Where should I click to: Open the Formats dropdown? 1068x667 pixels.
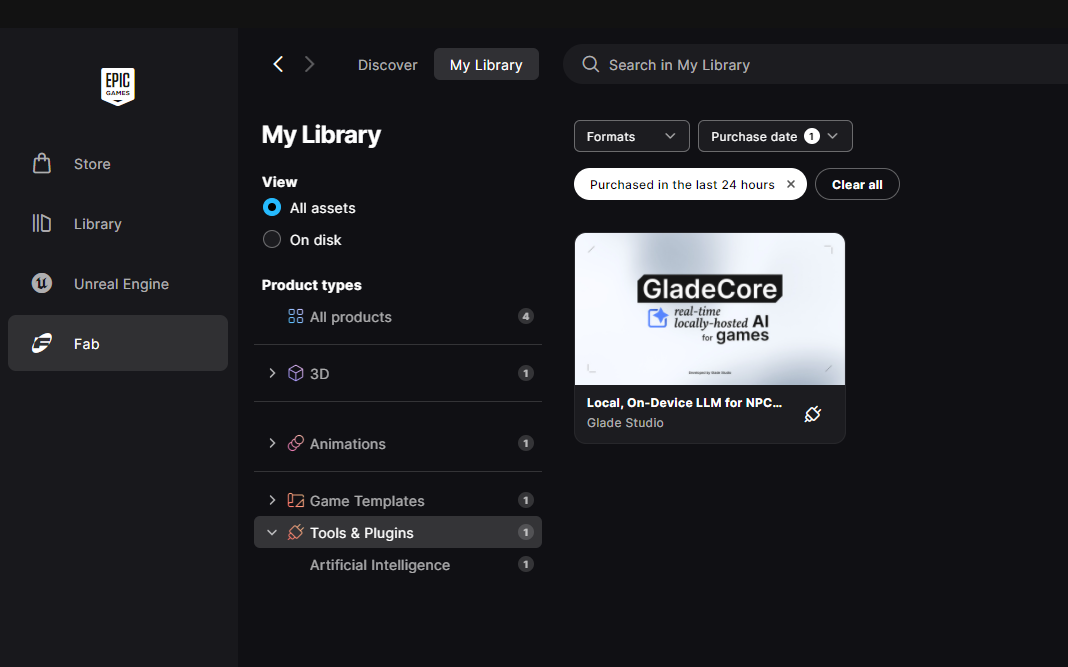point(631,136)
